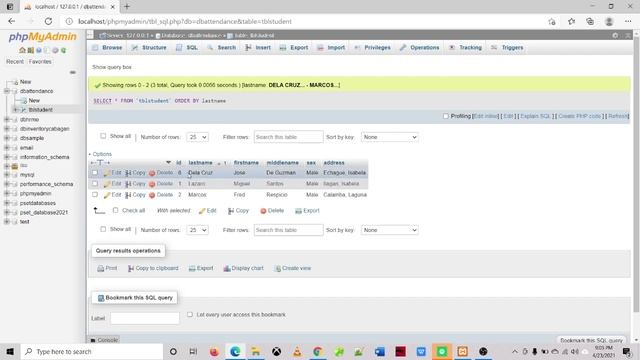Expand the dbhrmo database node
Image resolution: width=640 pixels, height=360 pixels.
click(7, 119)
